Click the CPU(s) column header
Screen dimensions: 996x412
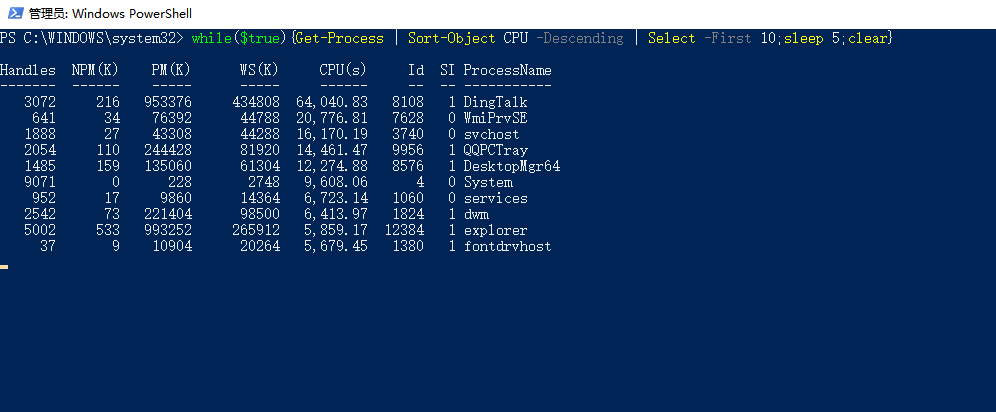click(343, 70)
